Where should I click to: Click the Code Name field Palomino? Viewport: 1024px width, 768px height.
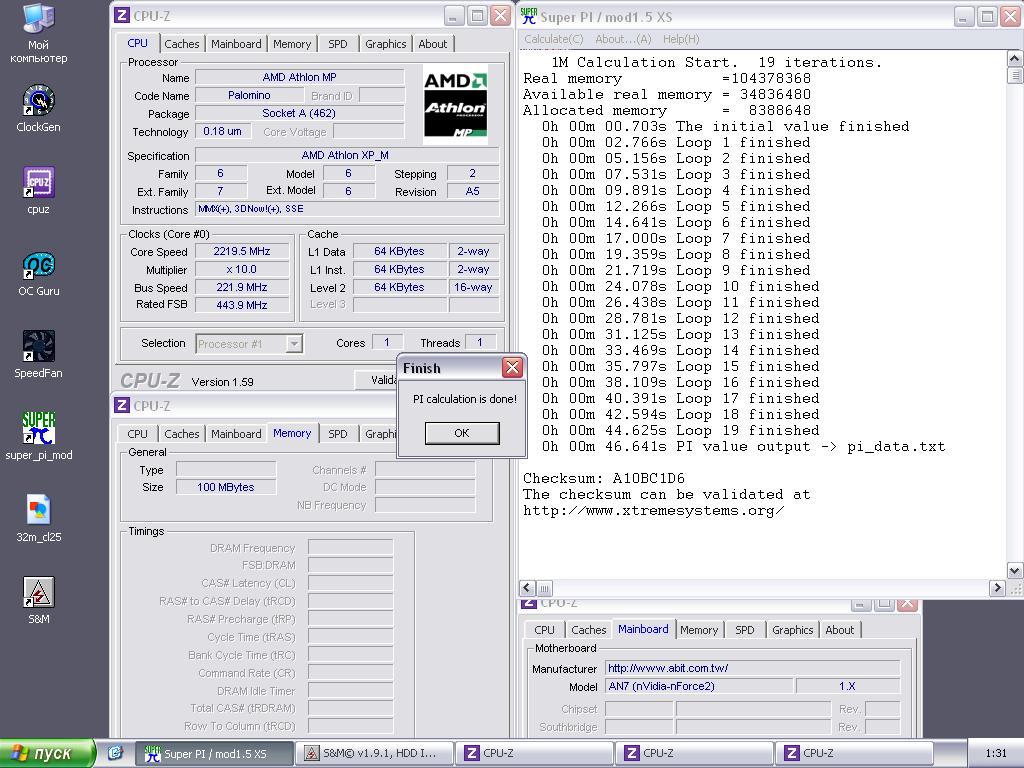[249, 95]
